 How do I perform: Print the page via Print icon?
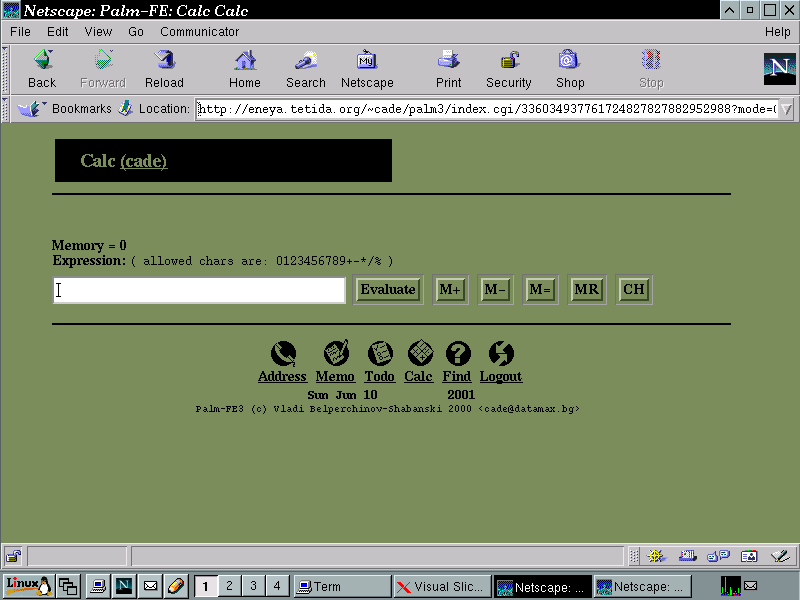click(x=448, y=61)
